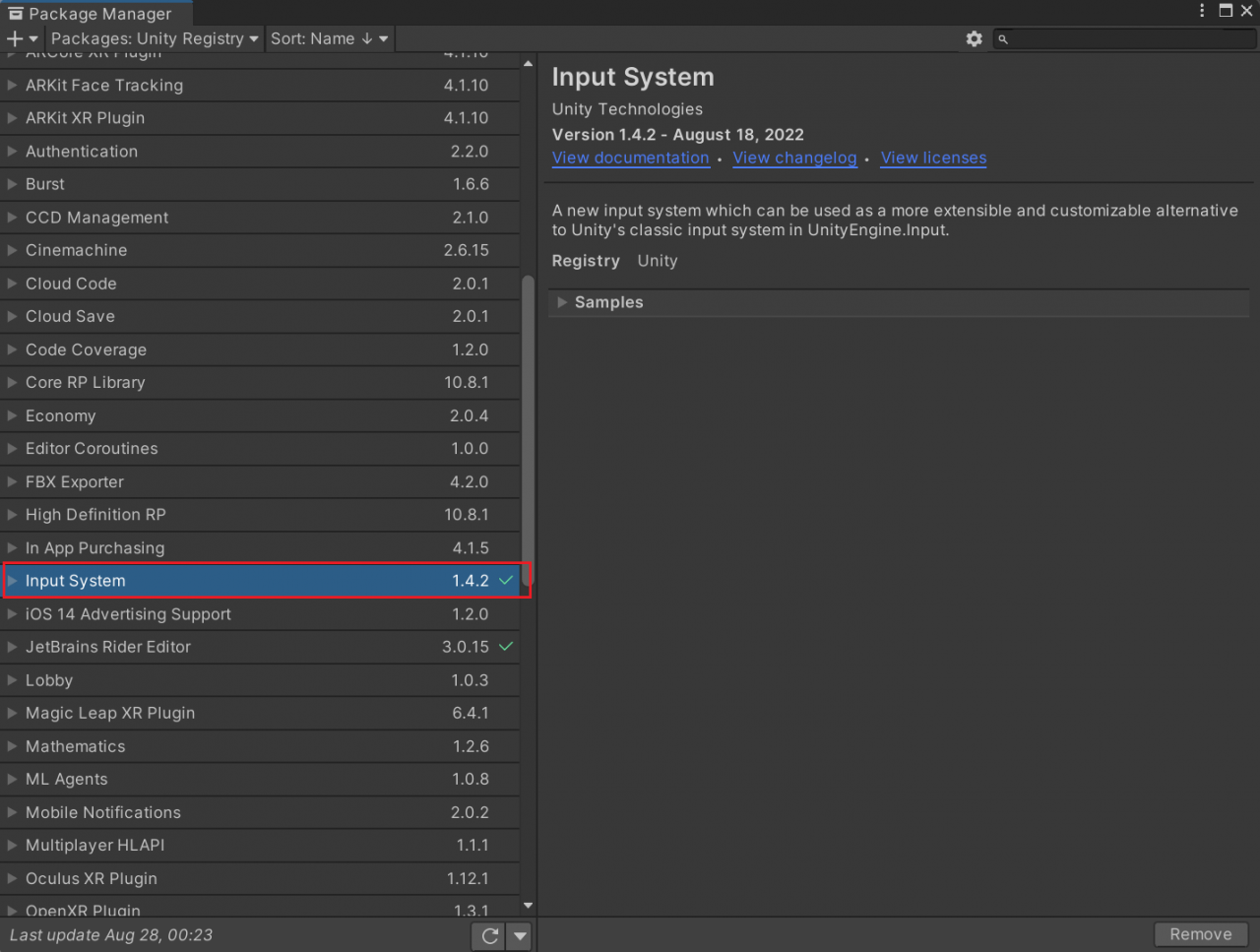Click the refresh package list button

489,936
